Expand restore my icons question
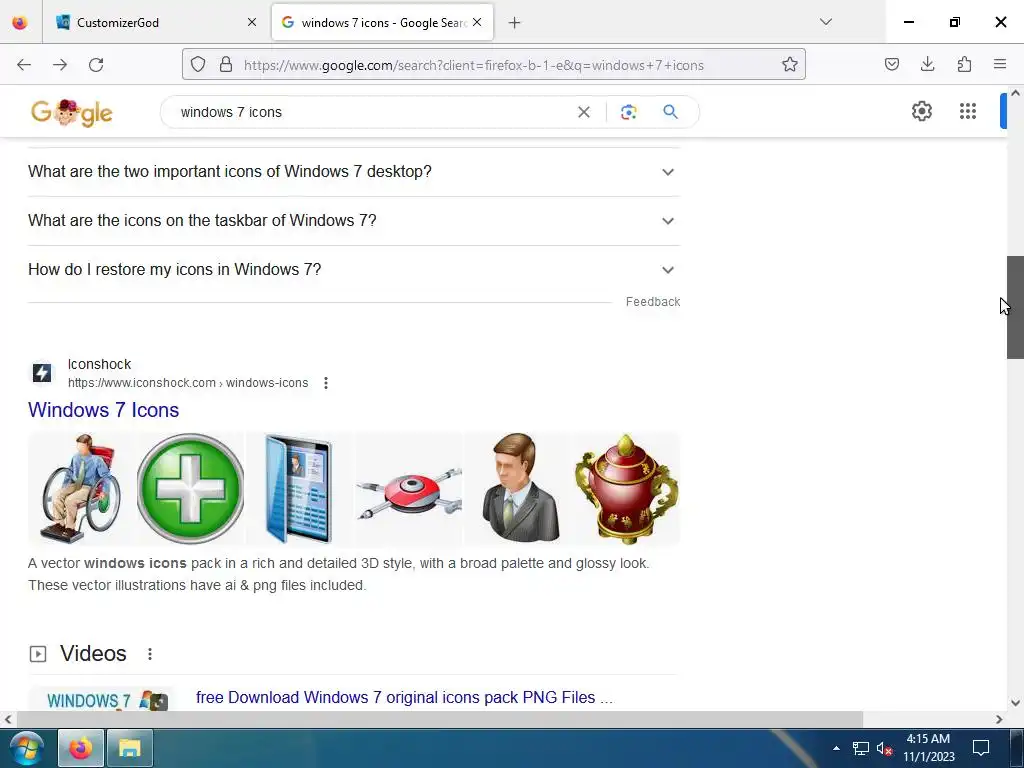 click(354, 270)
